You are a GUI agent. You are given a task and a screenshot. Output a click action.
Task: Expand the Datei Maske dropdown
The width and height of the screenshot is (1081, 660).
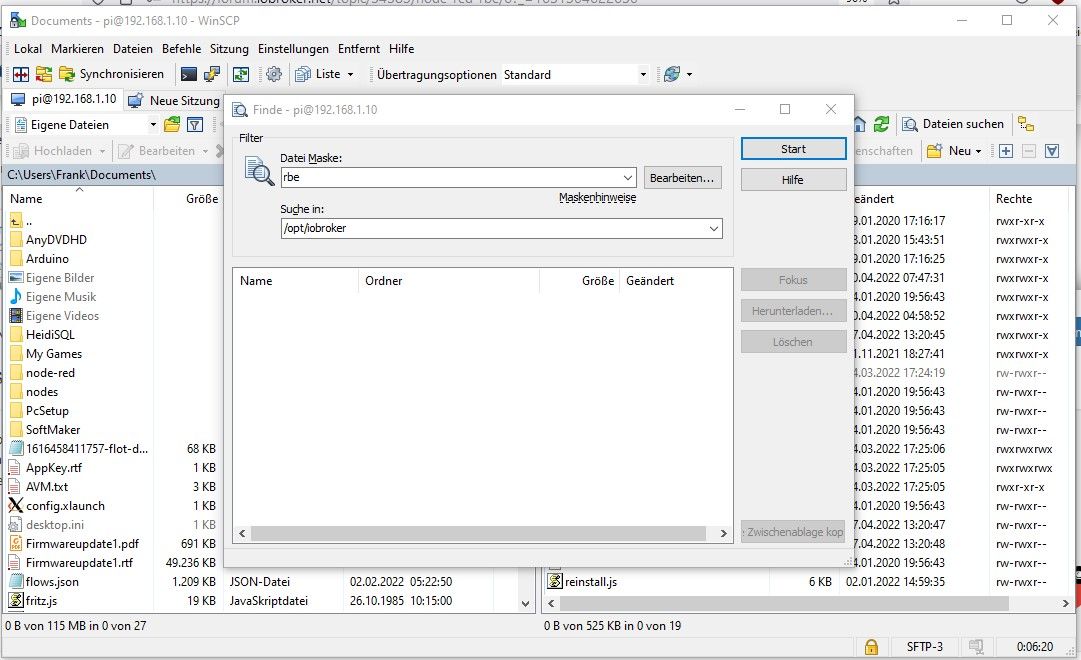click(626, 178)
